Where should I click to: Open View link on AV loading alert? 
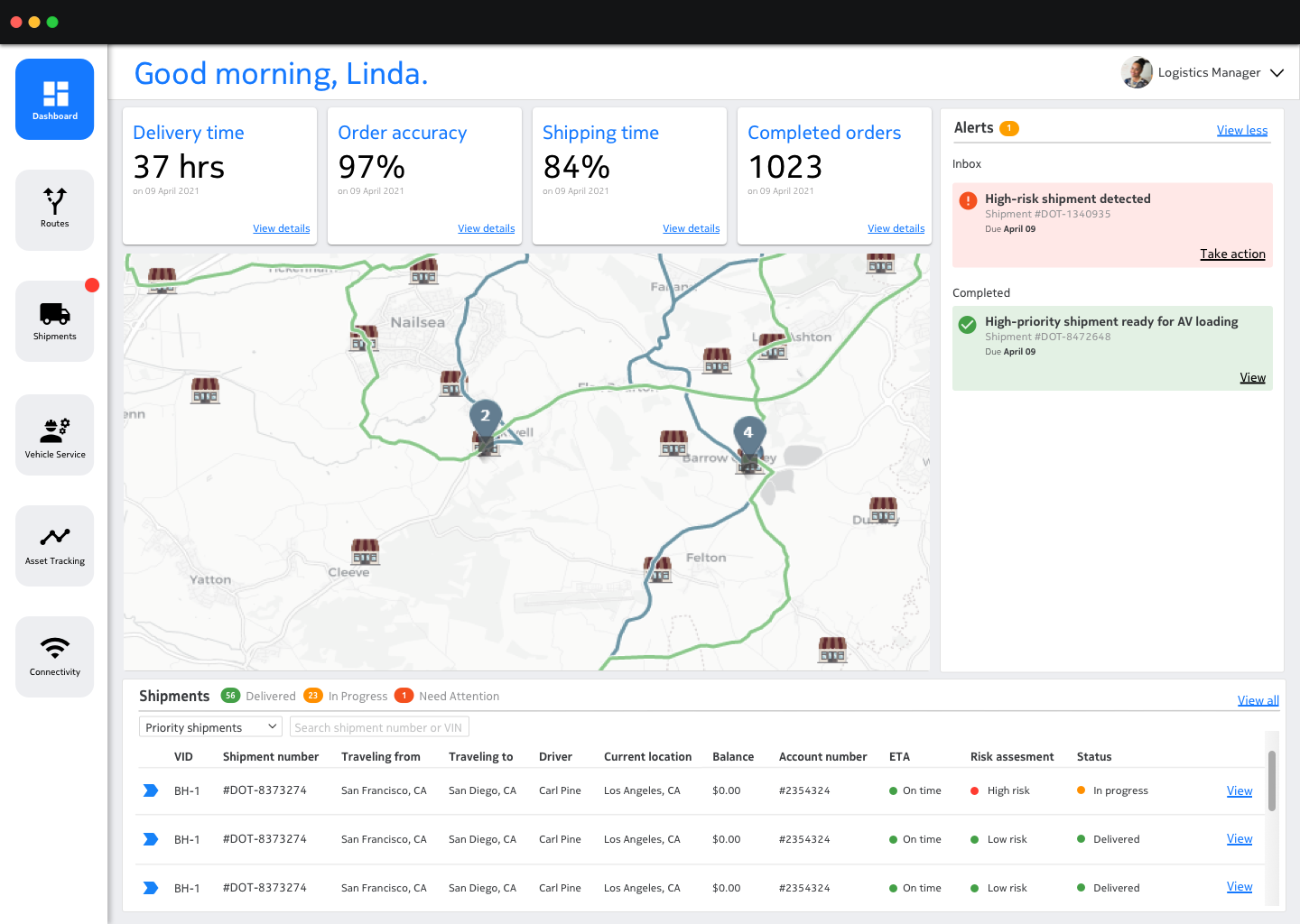point(1252,378)
